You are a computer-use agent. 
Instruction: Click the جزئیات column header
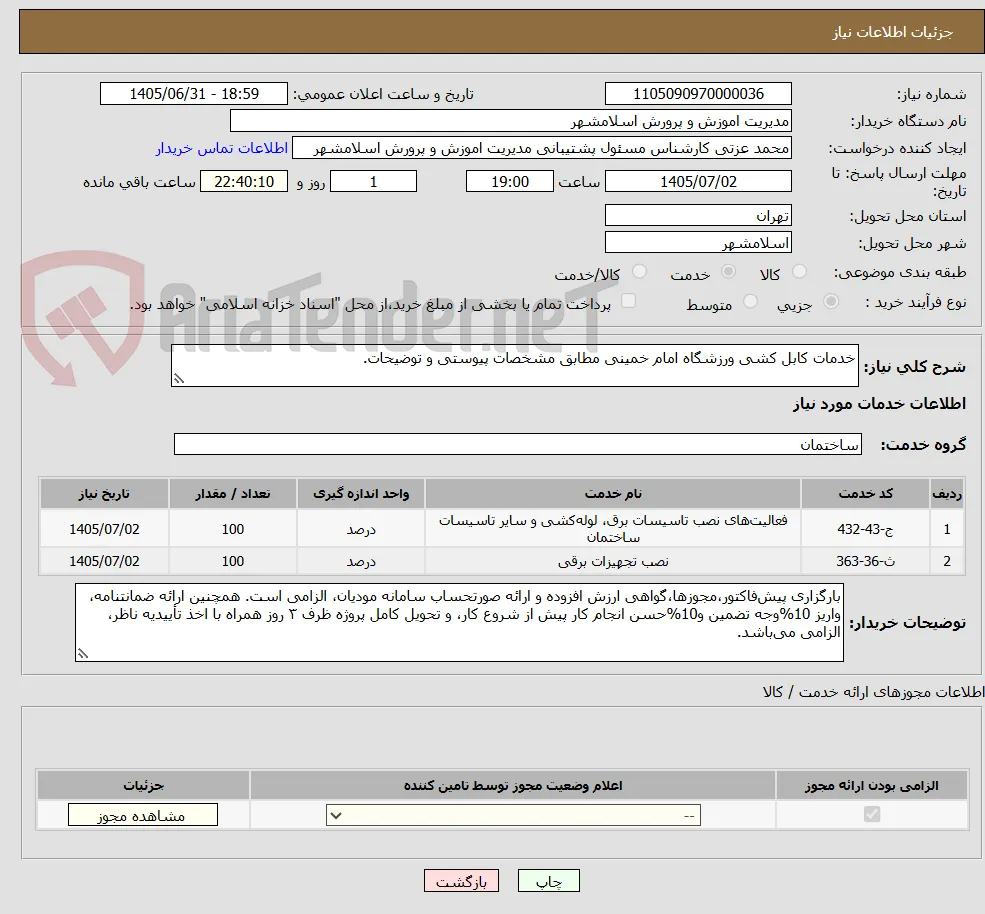[143, 785]
